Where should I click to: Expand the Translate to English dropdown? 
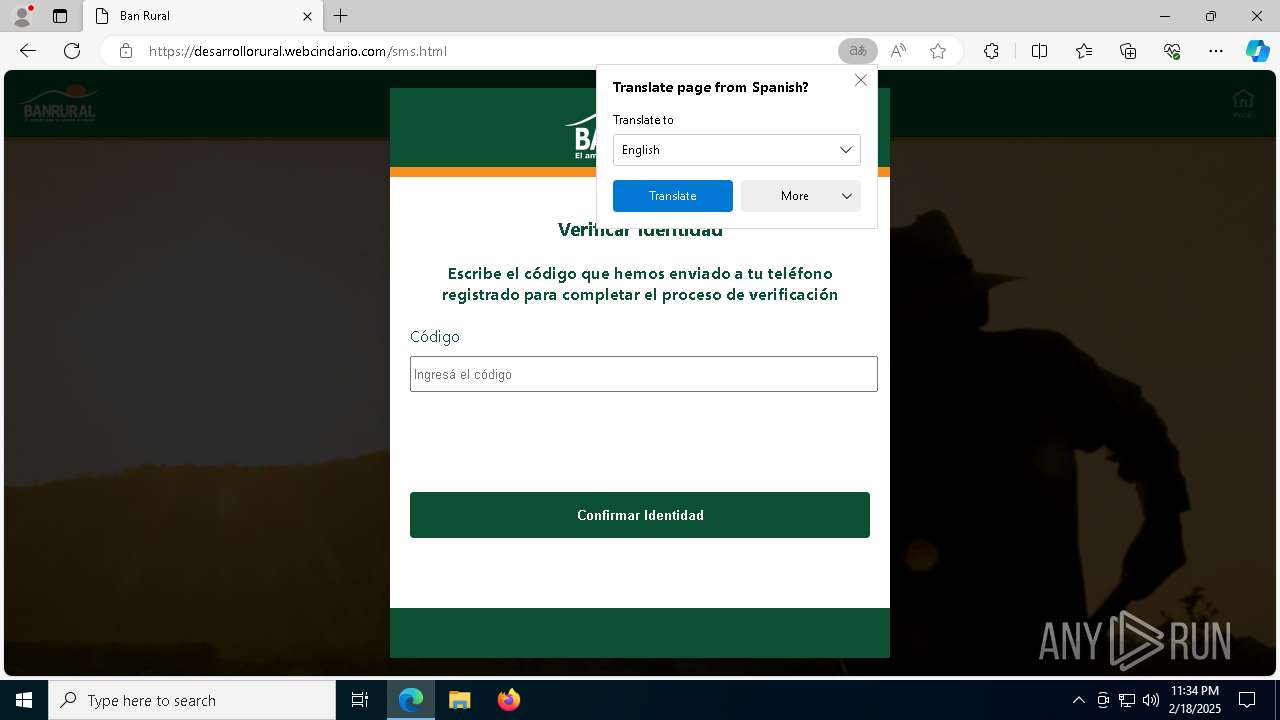point(737,150)
